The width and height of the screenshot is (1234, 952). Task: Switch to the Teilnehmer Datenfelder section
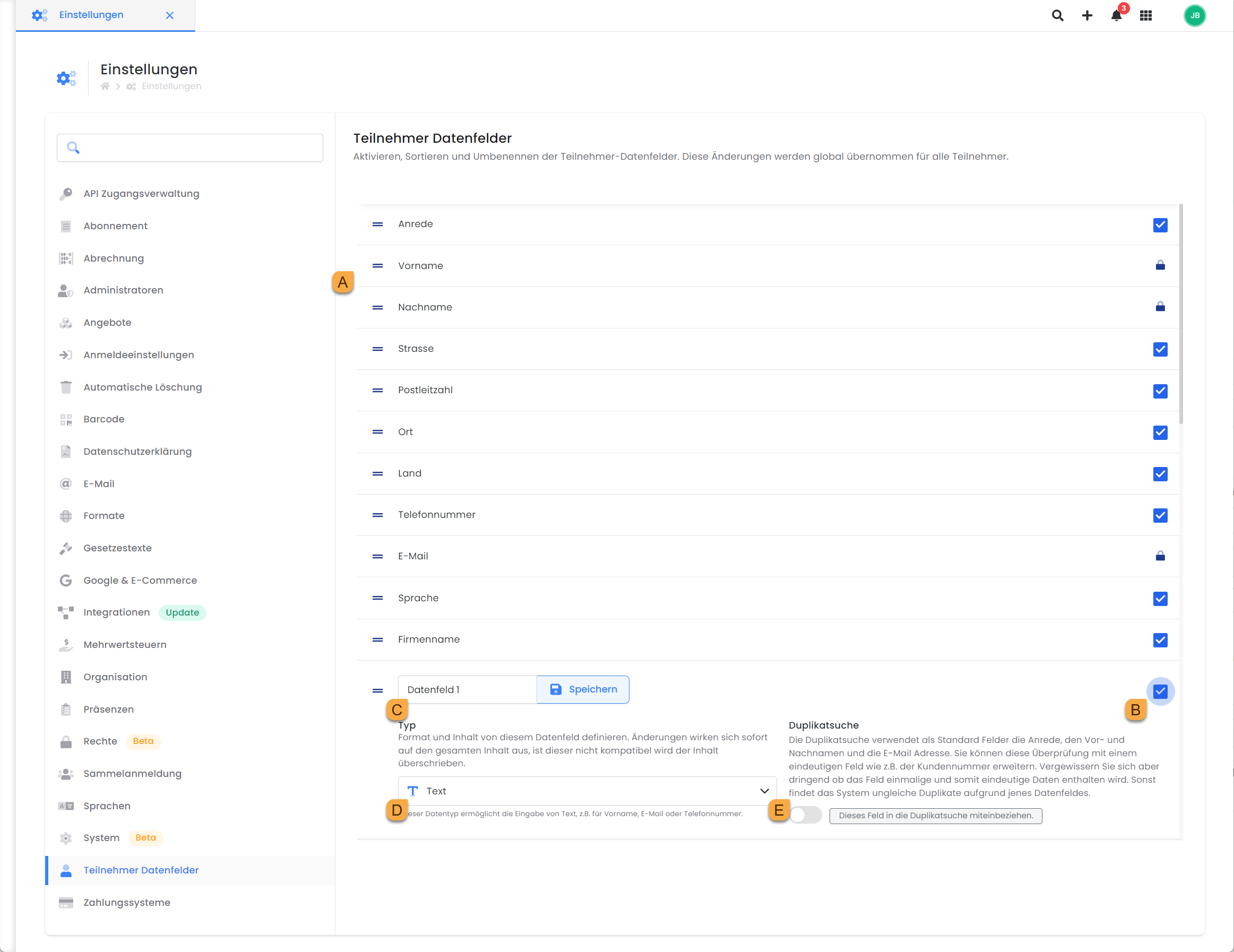tap(141, 870)
